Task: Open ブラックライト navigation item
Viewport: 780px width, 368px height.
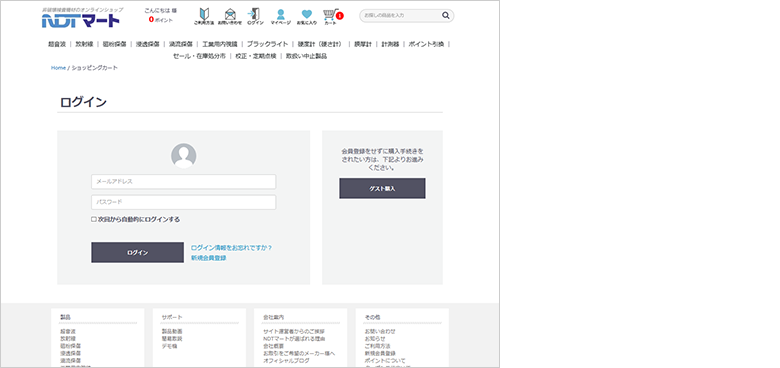Action: [x=267, y=44]
